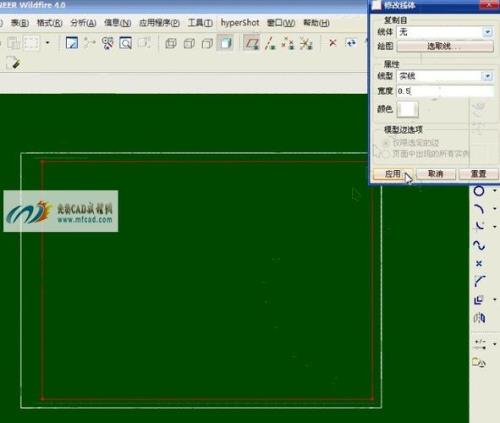Click the 重置 reset button

pos(478,174)
